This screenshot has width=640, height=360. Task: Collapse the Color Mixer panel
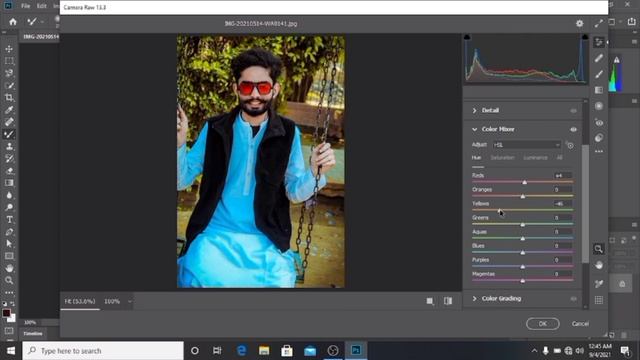click(x=474, y=129)
